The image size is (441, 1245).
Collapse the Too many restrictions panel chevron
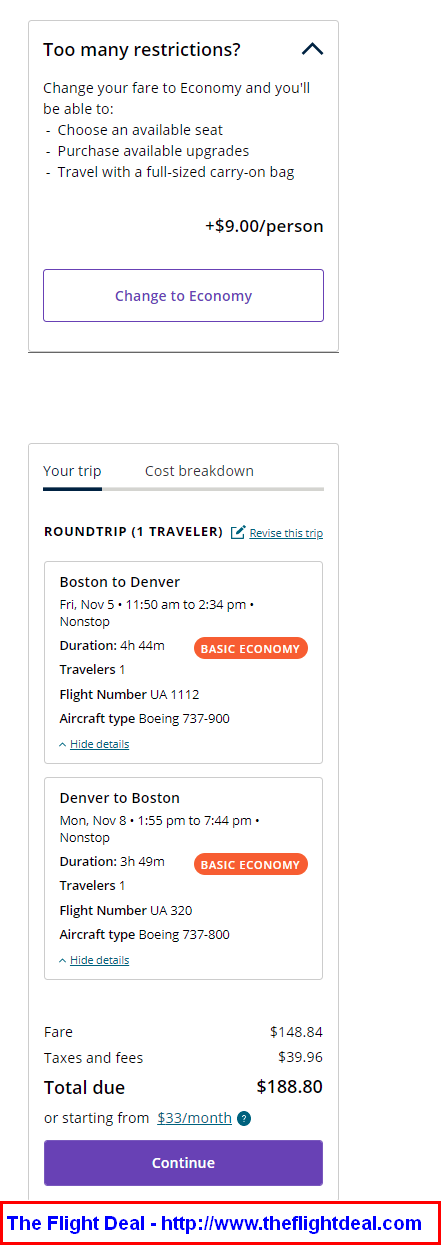(312, 49)
